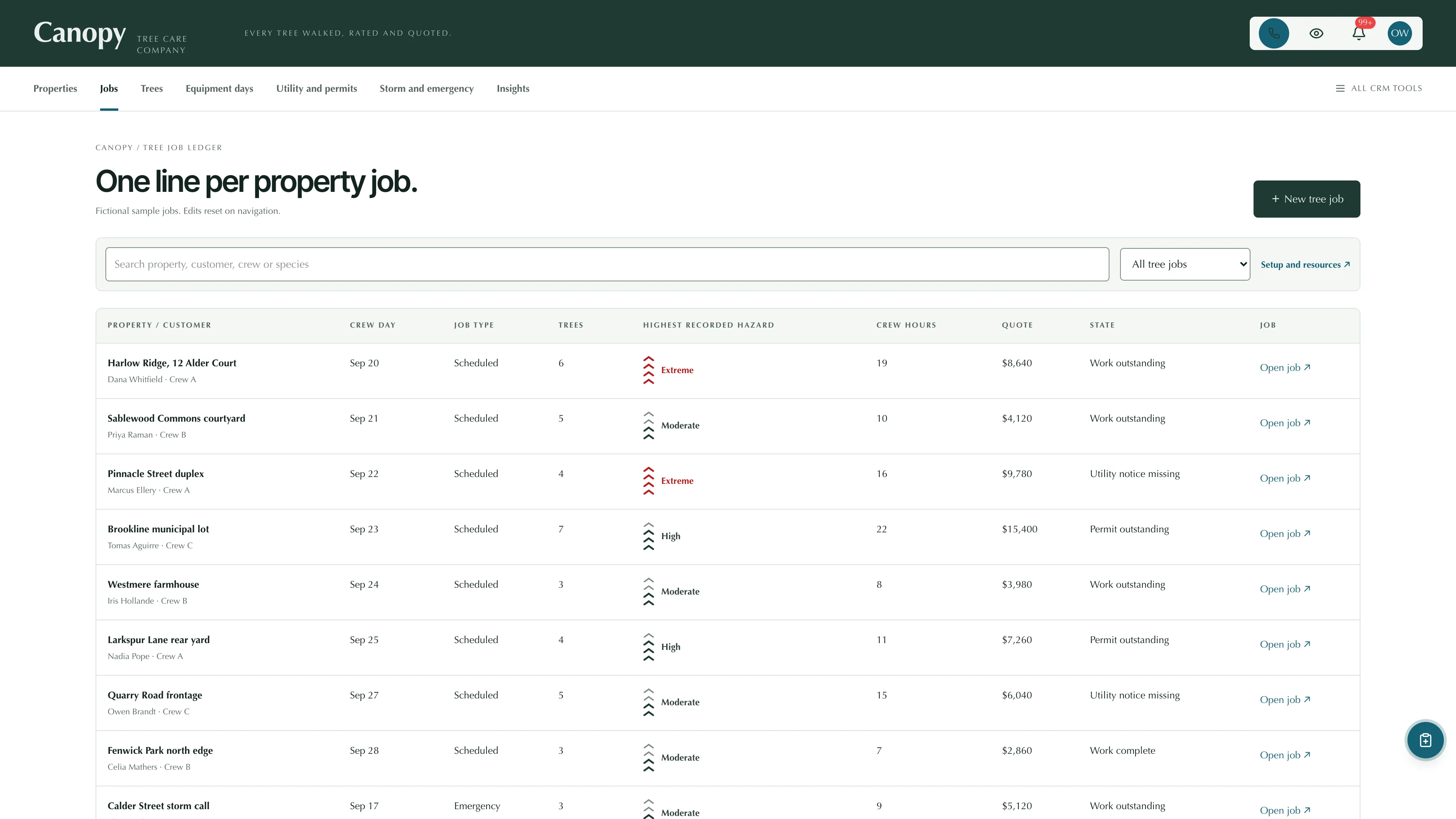Open Setup and resources link

pos(1305,265)
